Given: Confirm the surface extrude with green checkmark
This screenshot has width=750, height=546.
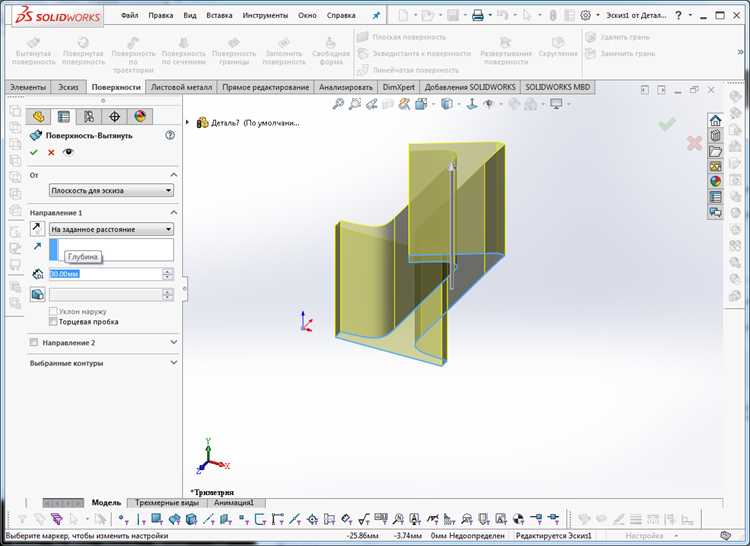Looking at the screenshot, I should [33, 153].
